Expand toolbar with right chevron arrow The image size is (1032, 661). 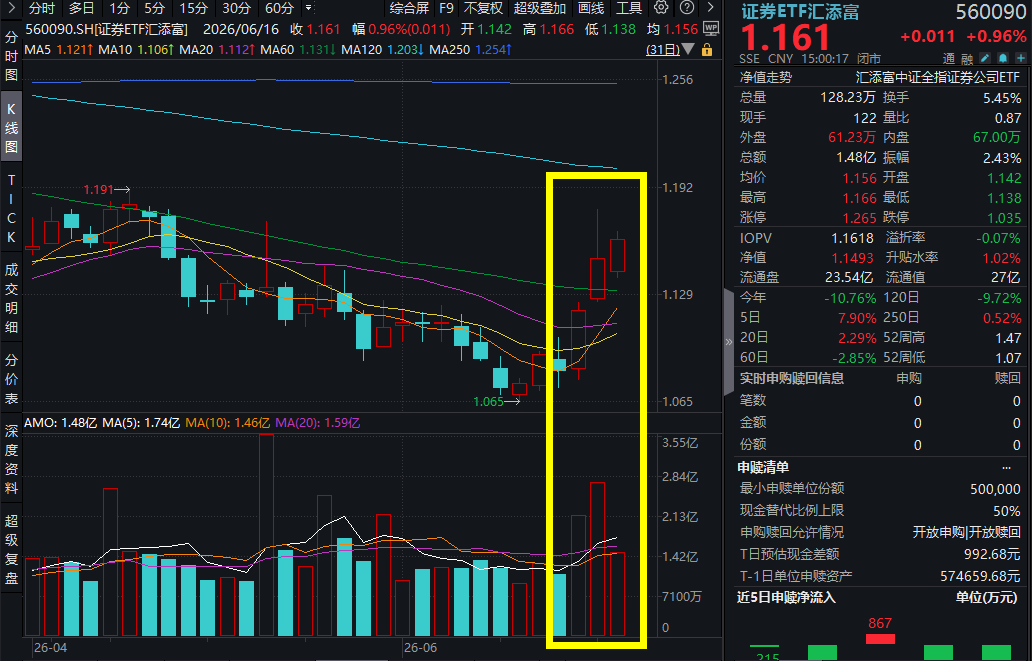711,8
